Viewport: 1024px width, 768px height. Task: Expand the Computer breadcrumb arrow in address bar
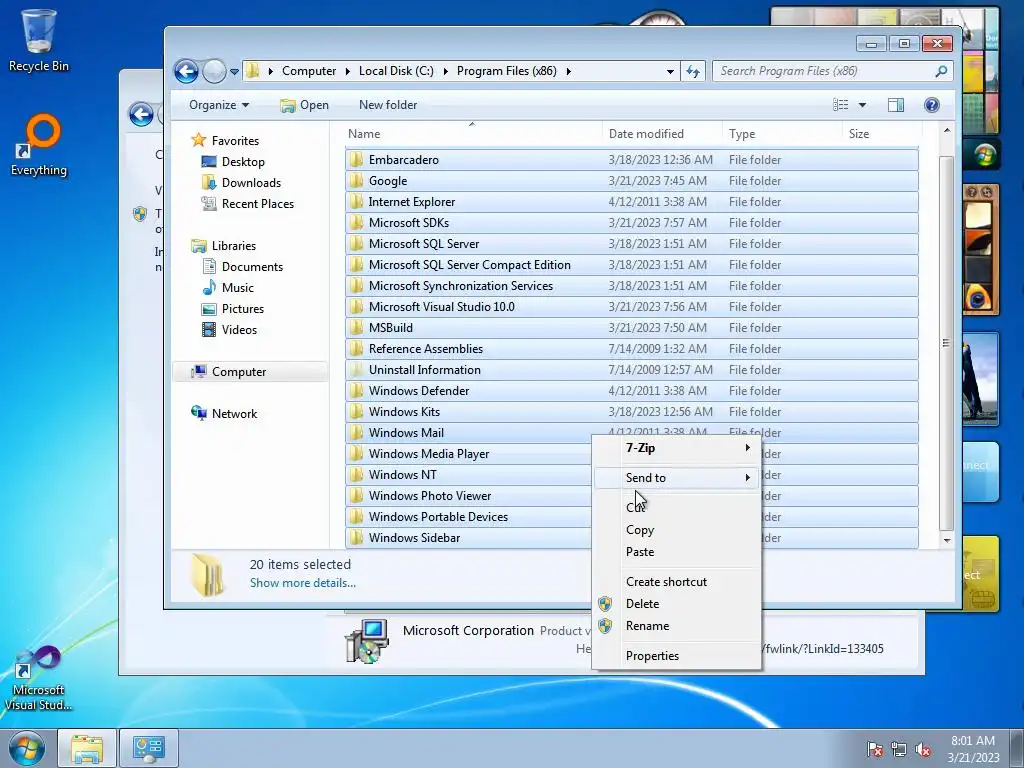click(x=348, y=71)
